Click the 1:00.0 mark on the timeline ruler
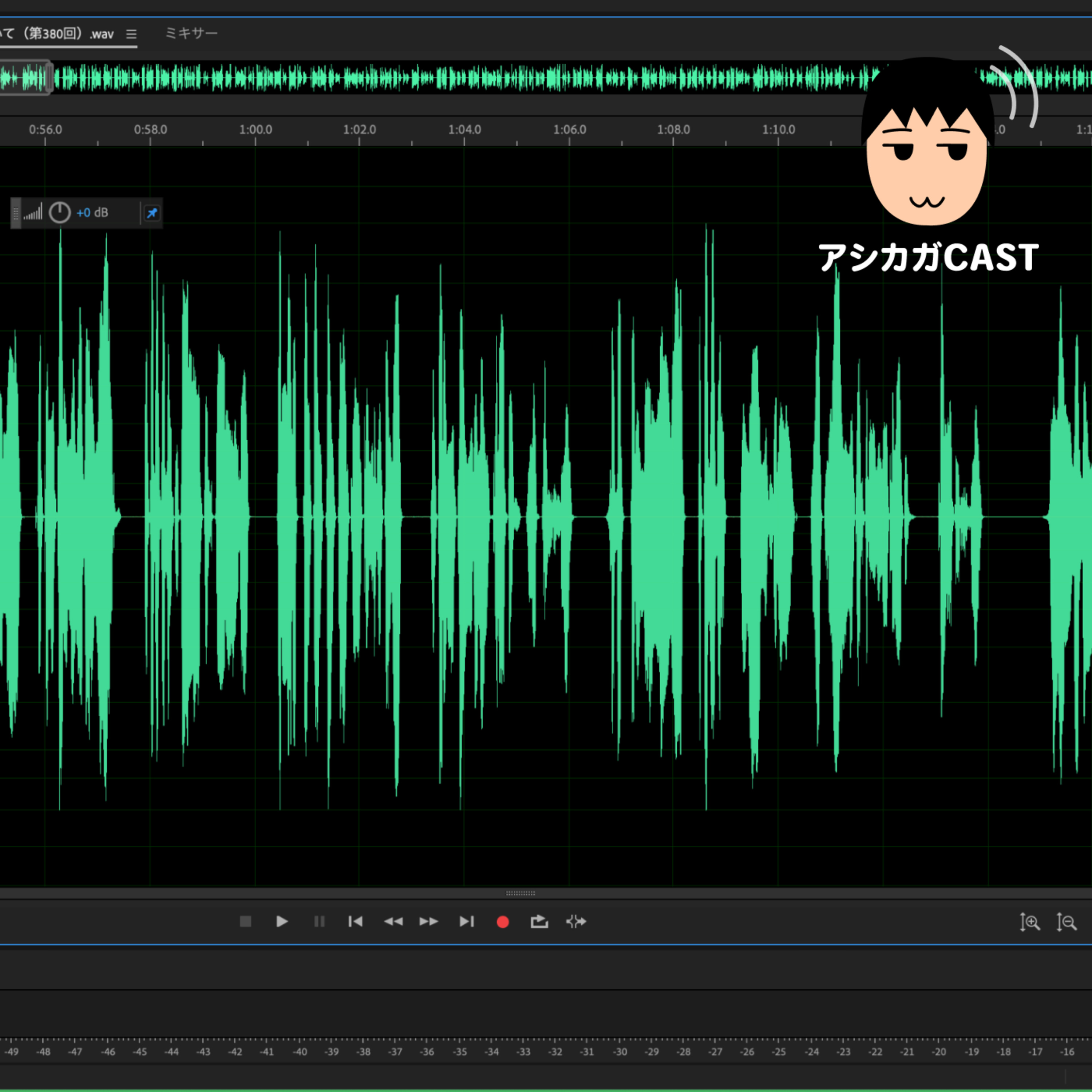 click(256, 130)
